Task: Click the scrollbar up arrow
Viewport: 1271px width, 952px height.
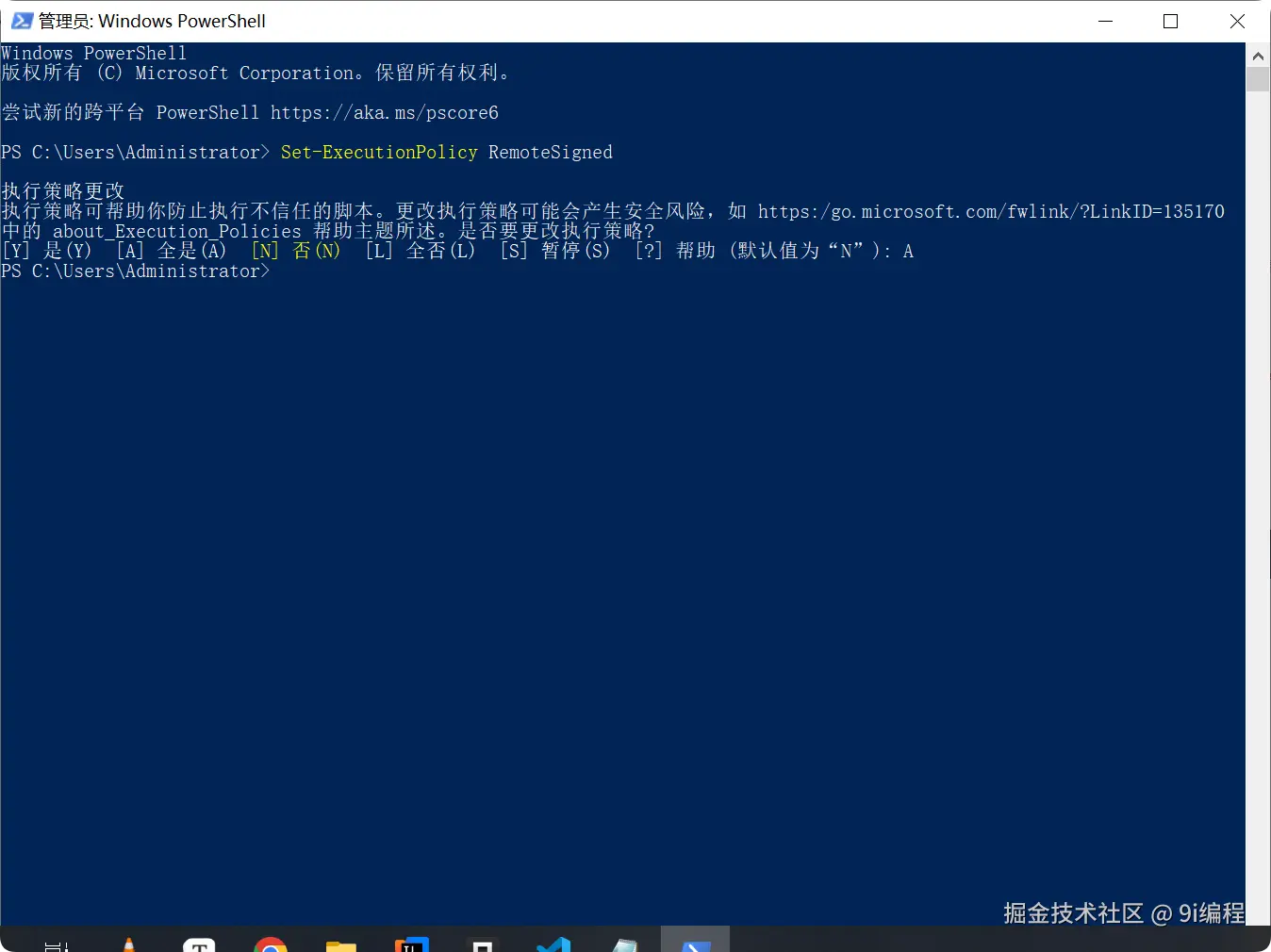Action: point(1258,56)
